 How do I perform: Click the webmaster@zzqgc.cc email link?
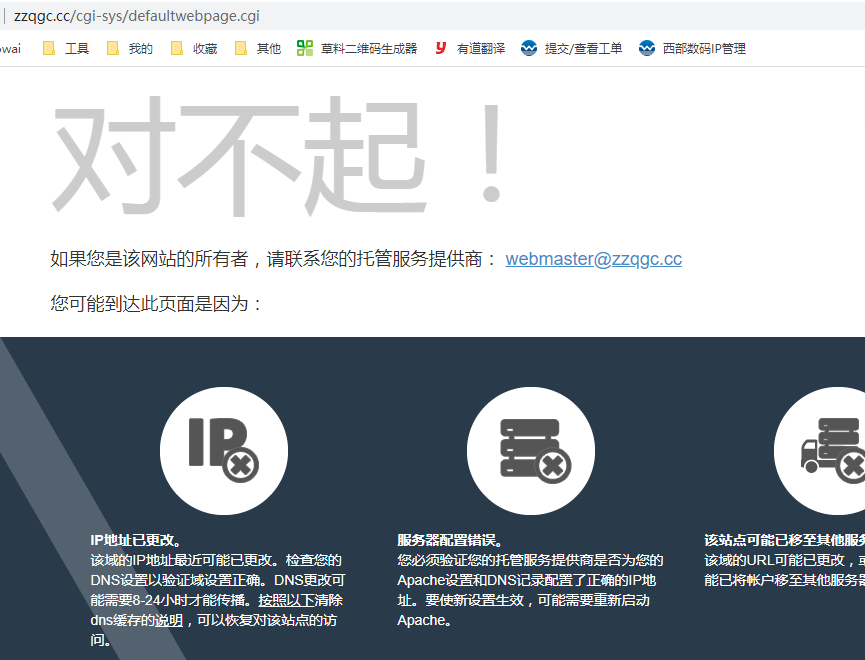593,259
